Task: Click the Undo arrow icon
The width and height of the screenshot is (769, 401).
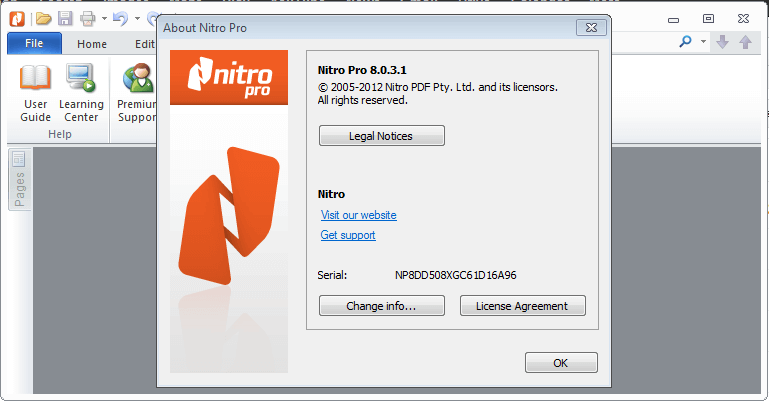Action: [x=120, y=19]
